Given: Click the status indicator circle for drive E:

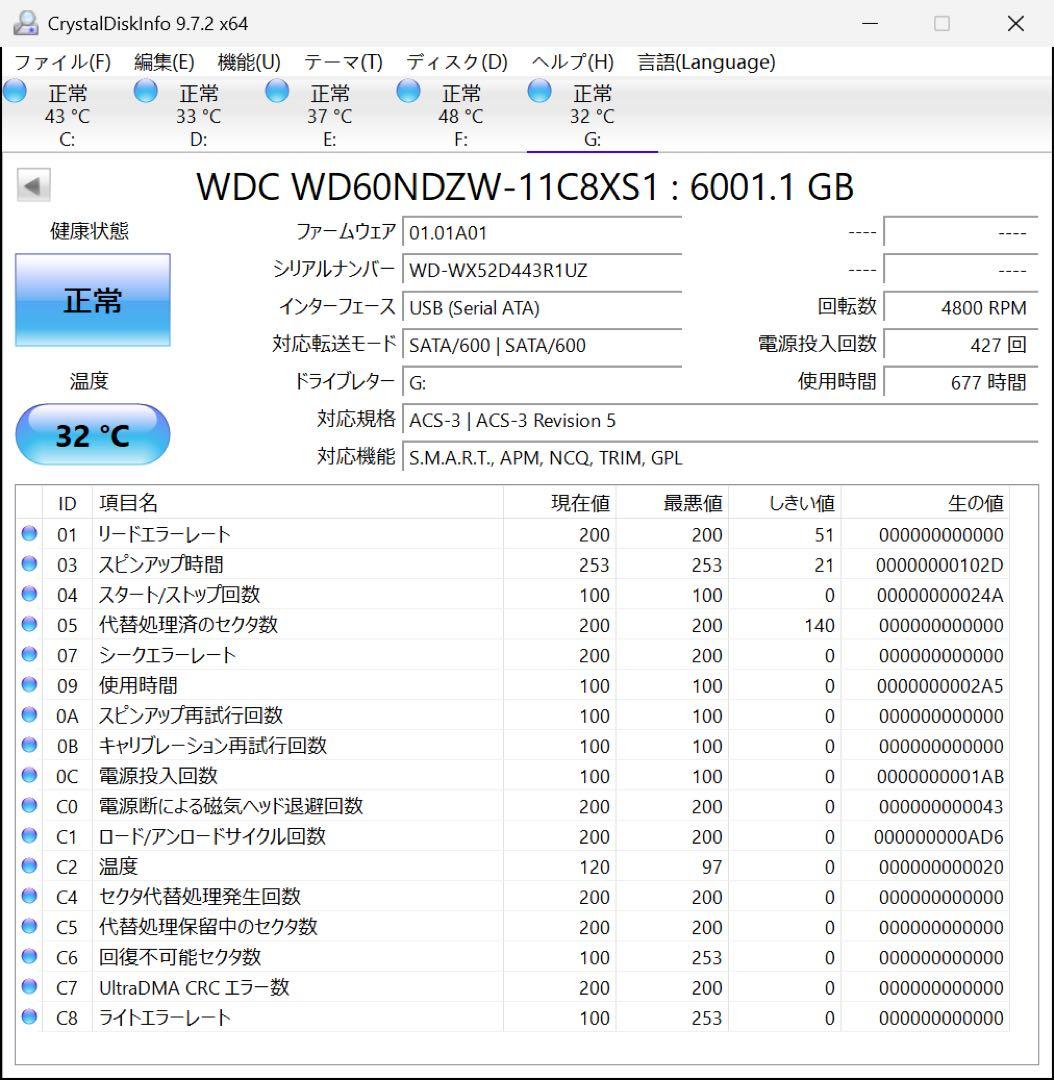Looking at the screenshot, I should pos(277,91).
